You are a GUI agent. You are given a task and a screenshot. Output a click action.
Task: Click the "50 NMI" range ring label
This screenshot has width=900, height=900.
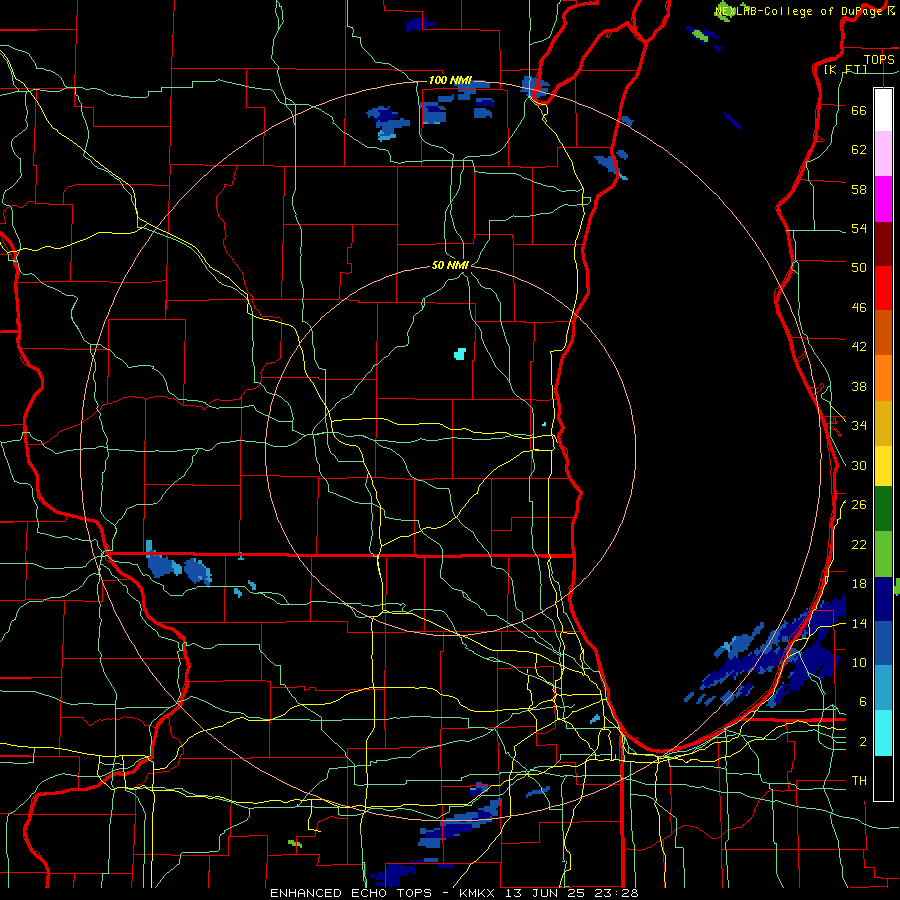point(451,265)
